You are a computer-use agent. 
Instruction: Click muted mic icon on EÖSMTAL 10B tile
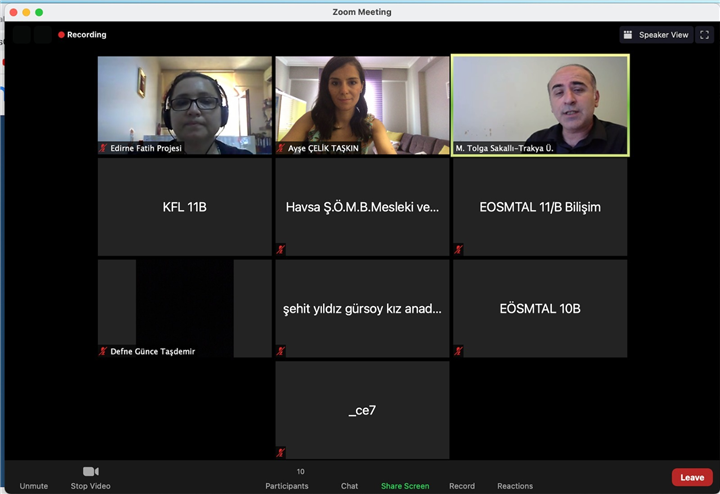click(x=458, y=351)
